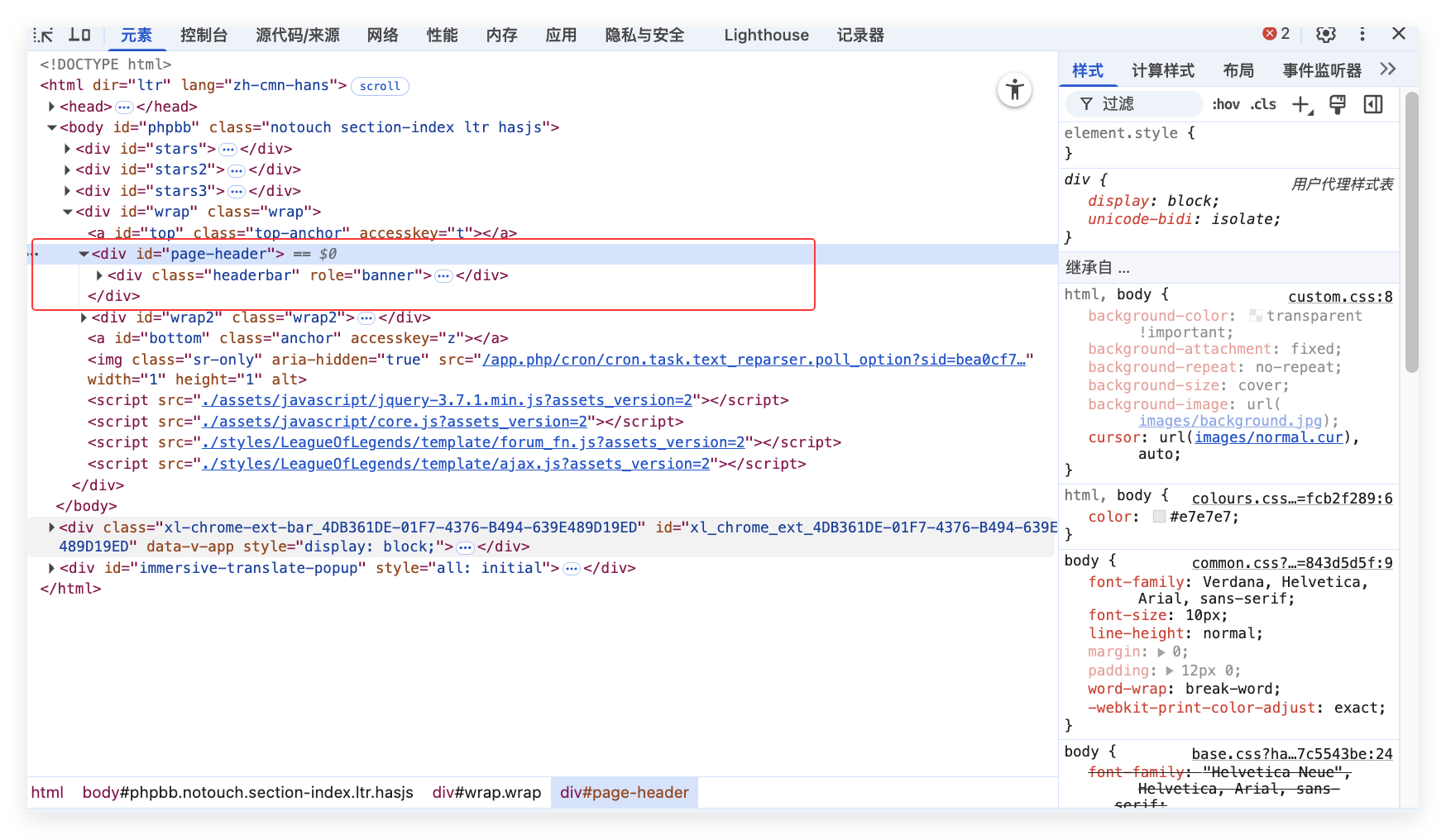The image size is (1446, 840).
Task: Switch to the 控制台 (Console) tab
Action: [203, 35]
